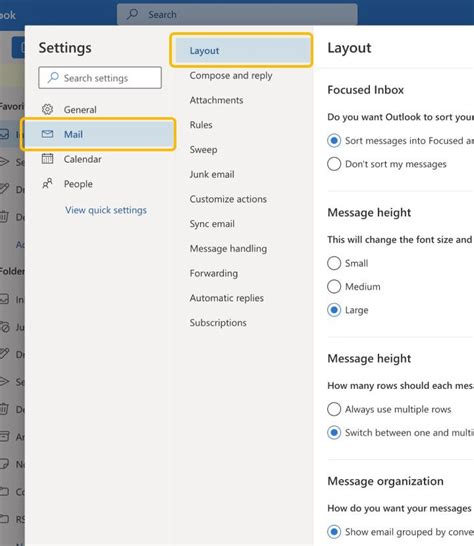Select Small message height

pyautogui.click(x=334, y=263)
